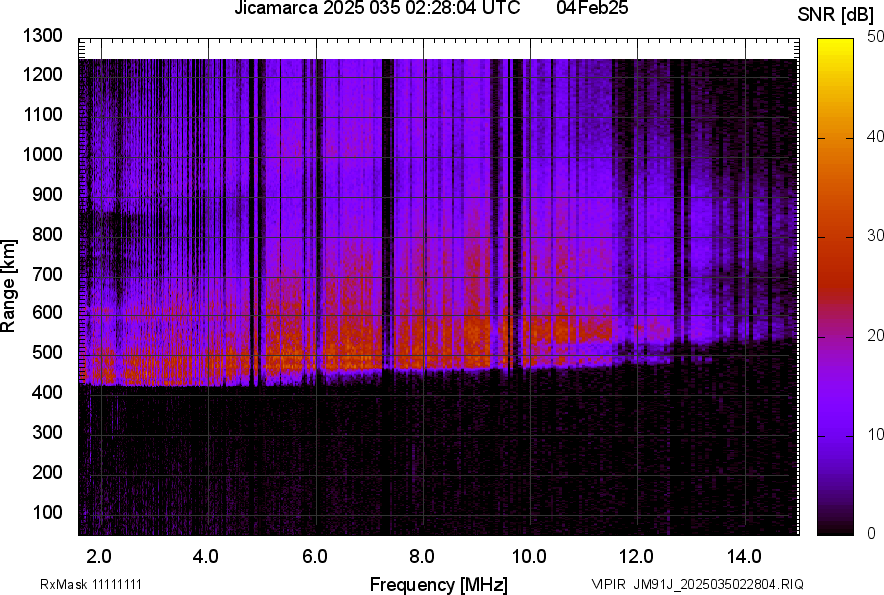Click the 2.0 frequency tick label

pyautogui.click(x=99, y=555)
